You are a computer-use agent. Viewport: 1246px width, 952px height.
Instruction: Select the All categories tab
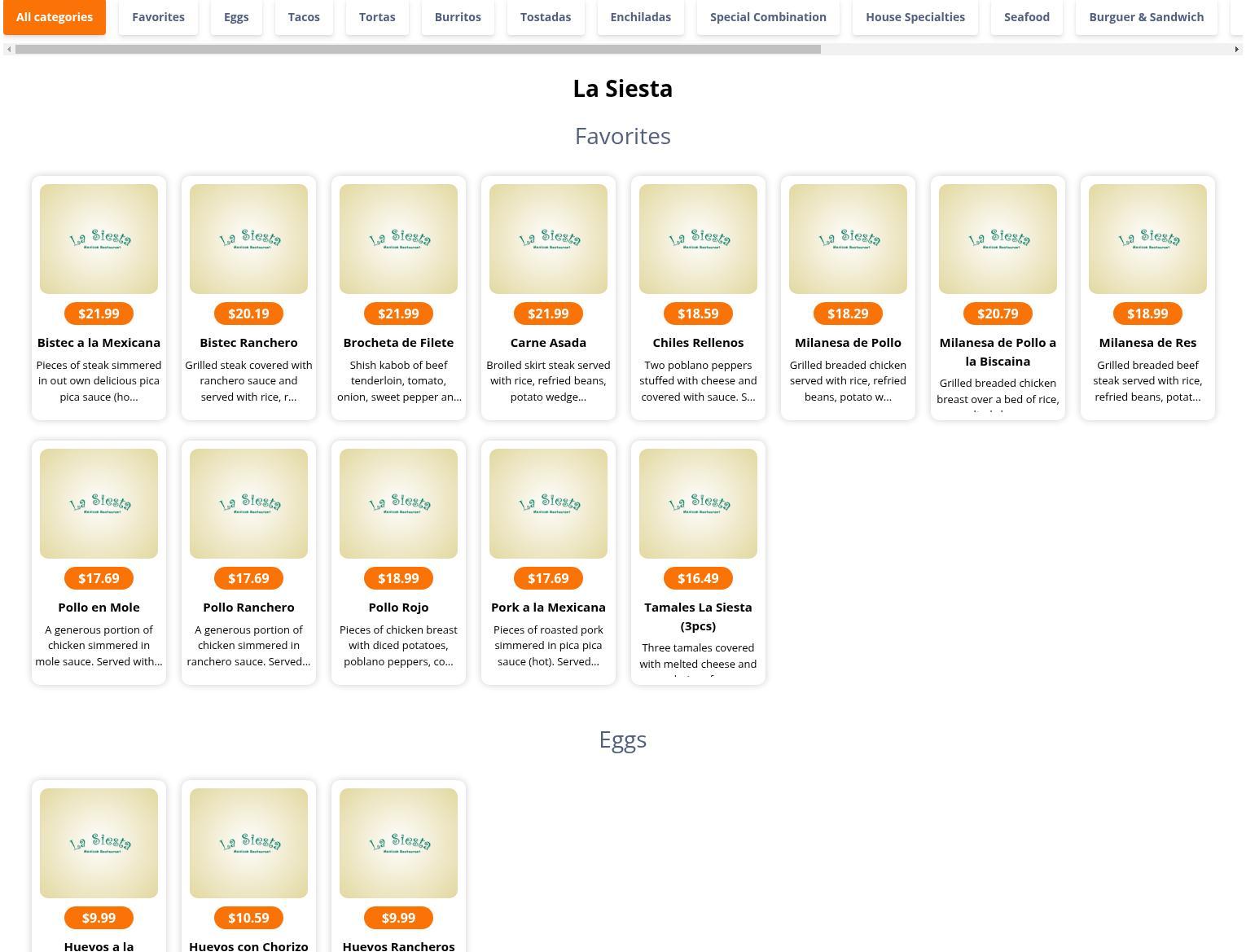pos(55,17)
